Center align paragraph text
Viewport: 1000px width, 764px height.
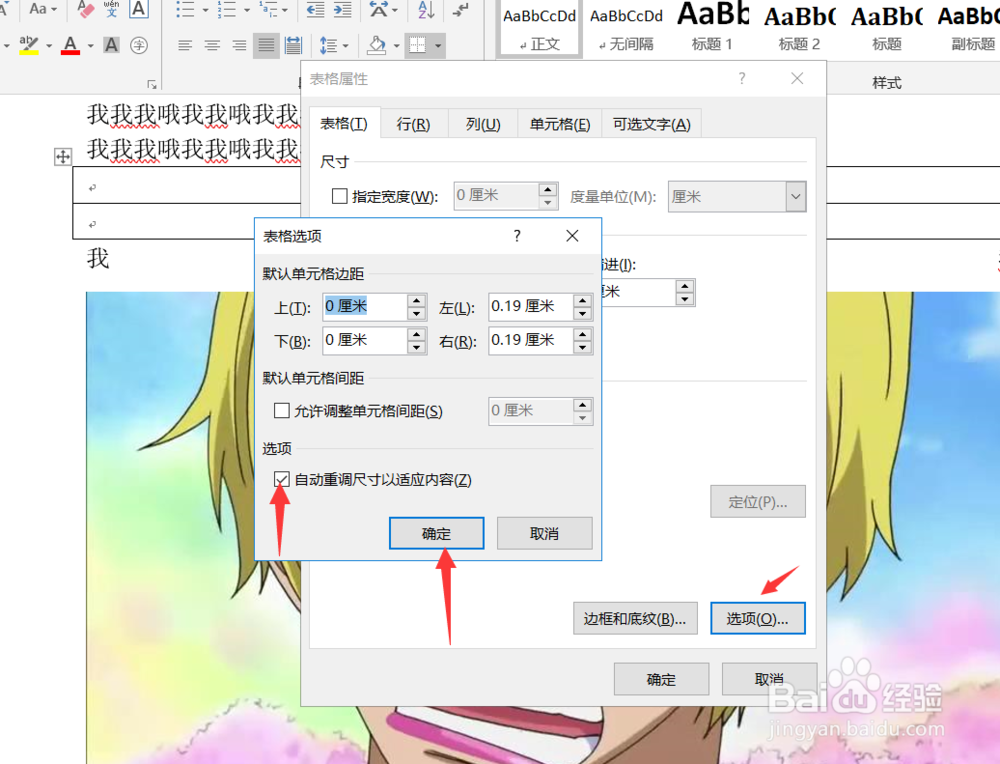click(x=212, y=45)
